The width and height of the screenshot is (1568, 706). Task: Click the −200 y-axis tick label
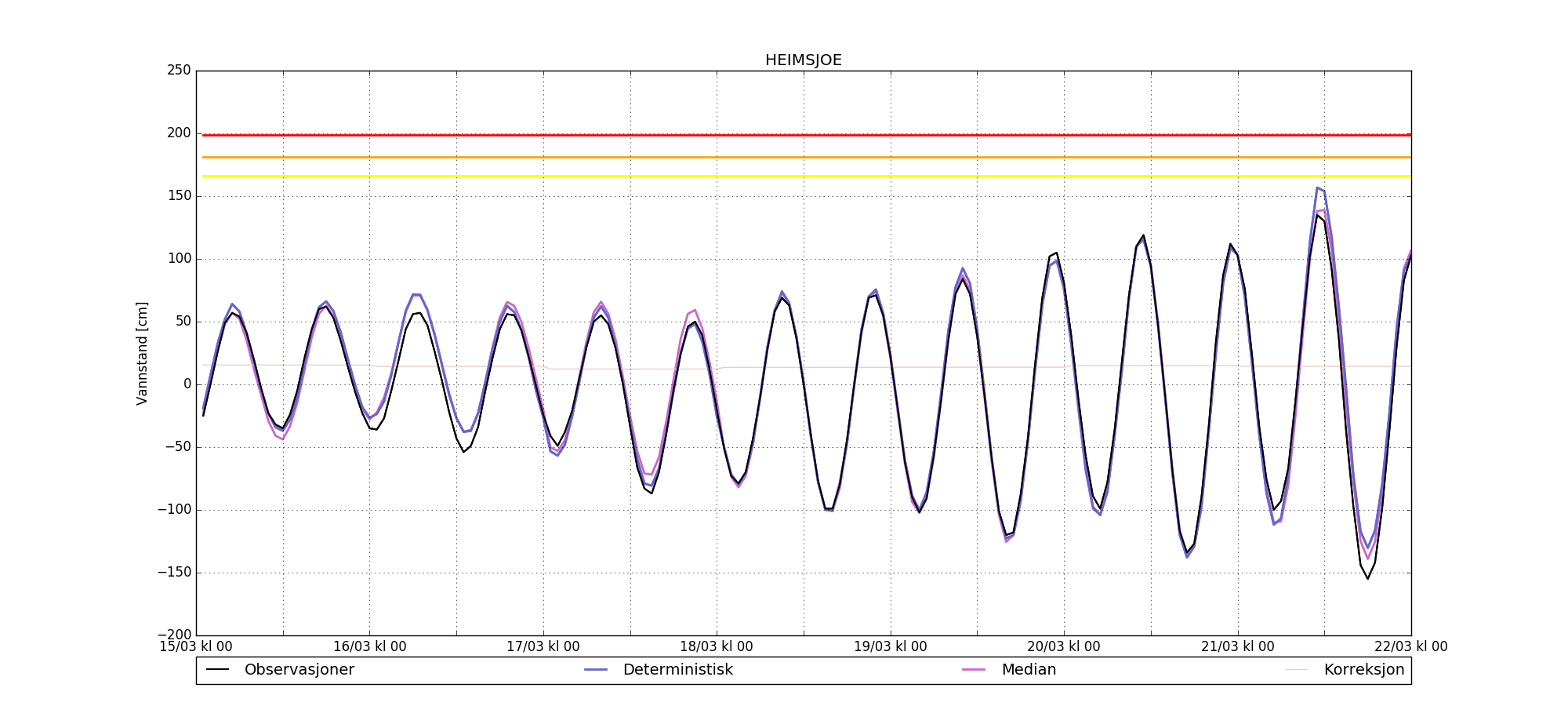coord(174,635)
